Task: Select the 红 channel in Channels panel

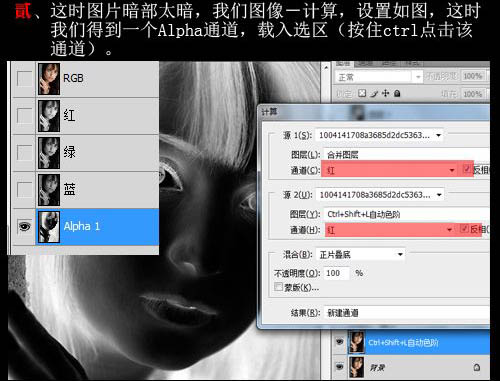Action: click(x=86, y=116)
